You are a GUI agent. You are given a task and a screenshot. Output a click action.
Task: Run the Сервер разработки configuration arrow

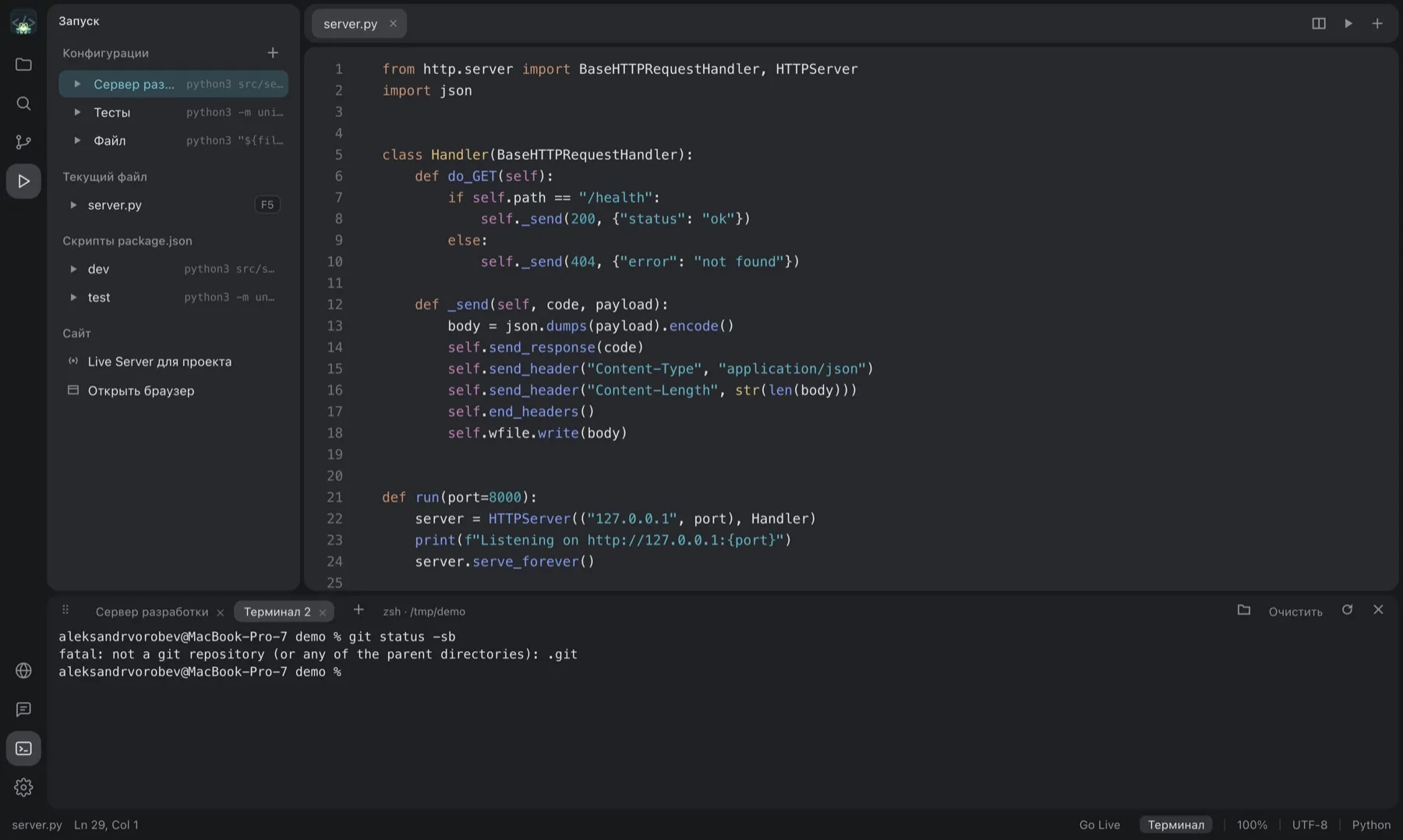click(x=77, y=84)
